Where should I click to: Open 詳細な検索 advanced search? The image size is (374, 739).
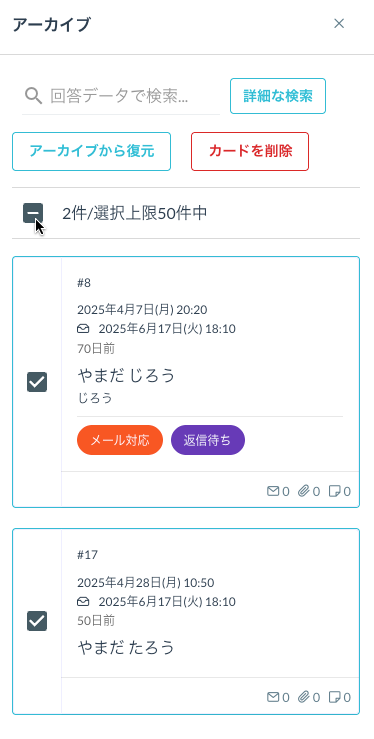point(278,96)
